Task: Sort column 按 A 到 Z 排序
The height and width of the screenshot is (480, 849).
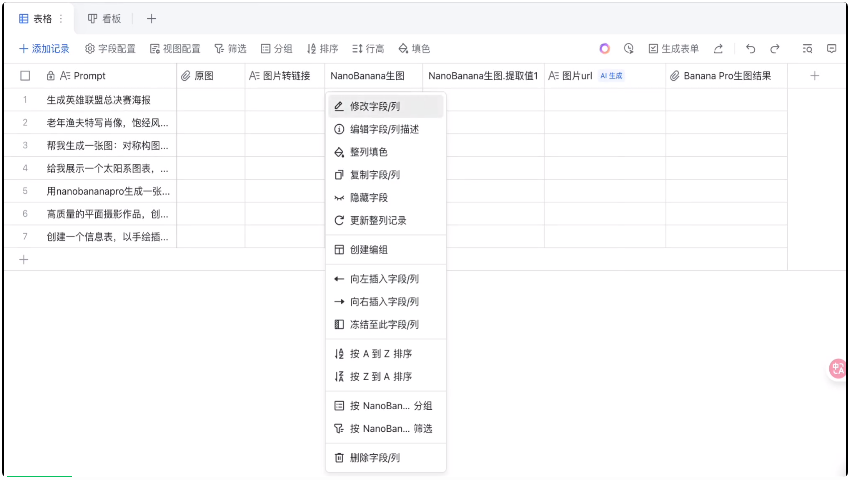Action: tap(386, 353)
